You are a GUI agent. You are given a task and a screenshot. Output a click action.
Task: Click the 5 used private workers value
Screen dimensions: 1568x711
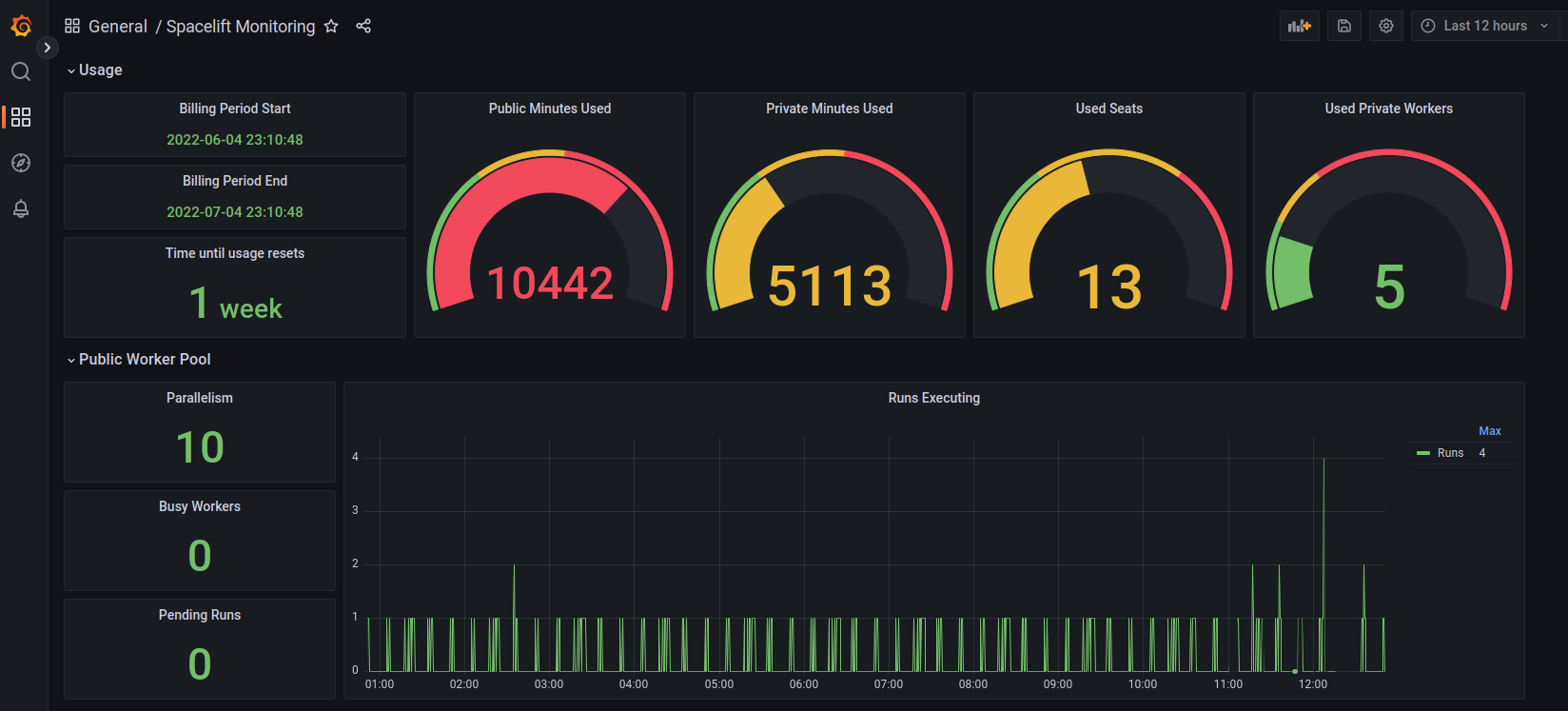pos(1389,287)
